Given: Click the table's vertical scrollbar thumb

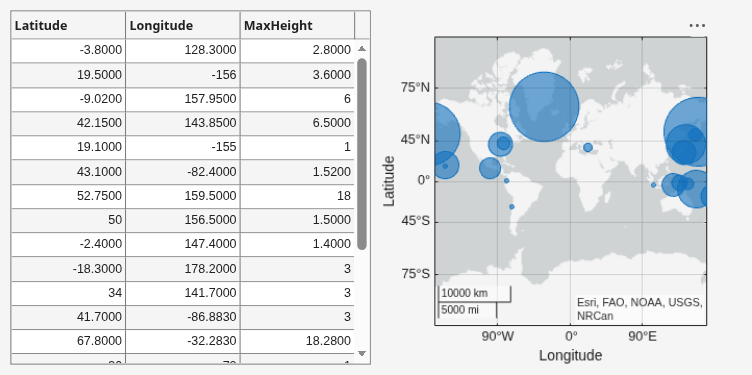Looking at the screenshot, I should 362,153.
